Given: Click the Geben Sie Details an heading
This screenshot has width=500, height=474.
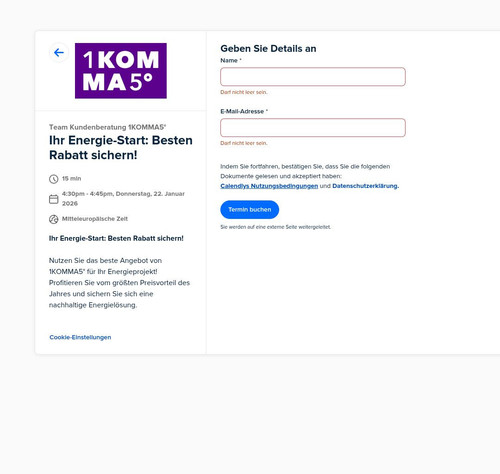Looking at the screenshot, I should click(x=268, y=49).
